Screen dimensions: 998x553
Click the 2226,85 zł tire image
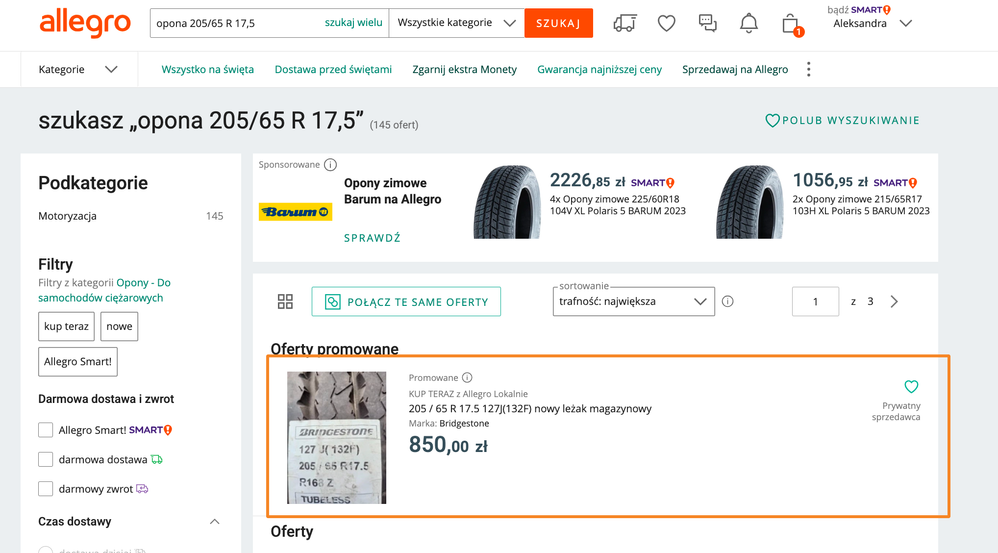[507, 202]
